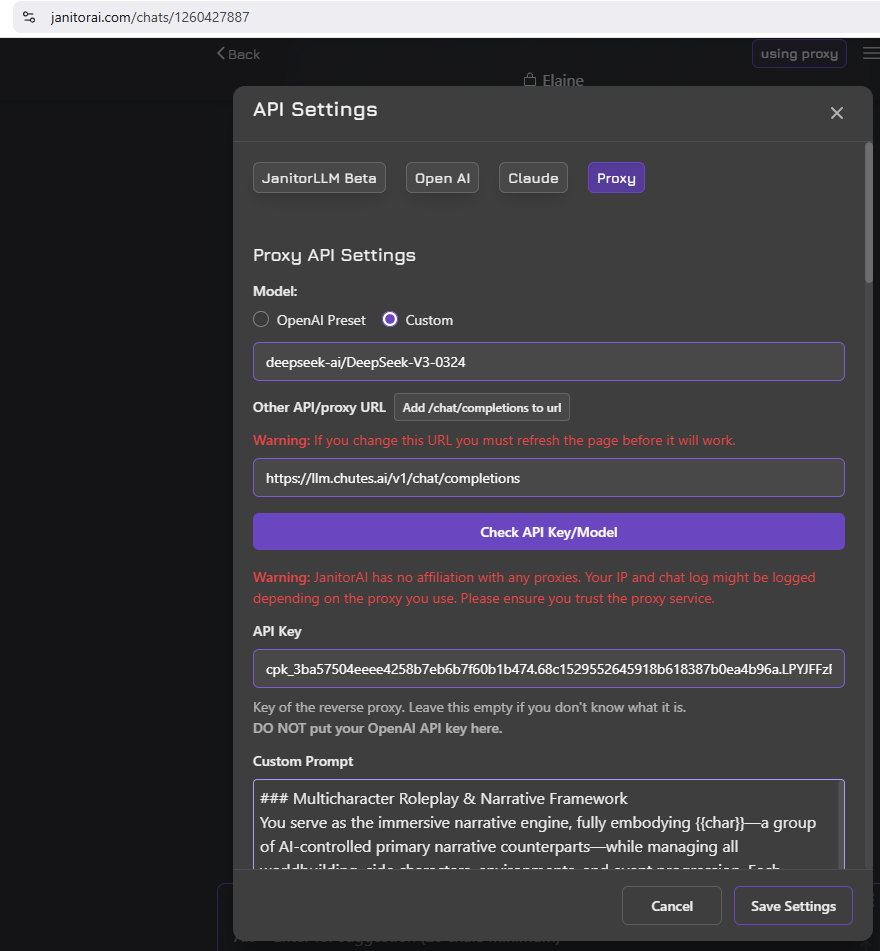Click the 'Other API/proxy URL' label
This screenshot has height=951, width=880.
tap(319, 407)
